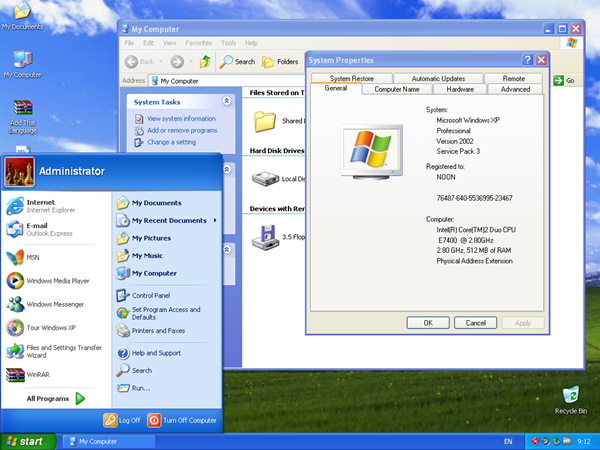Open Internet Explorer from Start menu
600x450 pixels.
41,206
